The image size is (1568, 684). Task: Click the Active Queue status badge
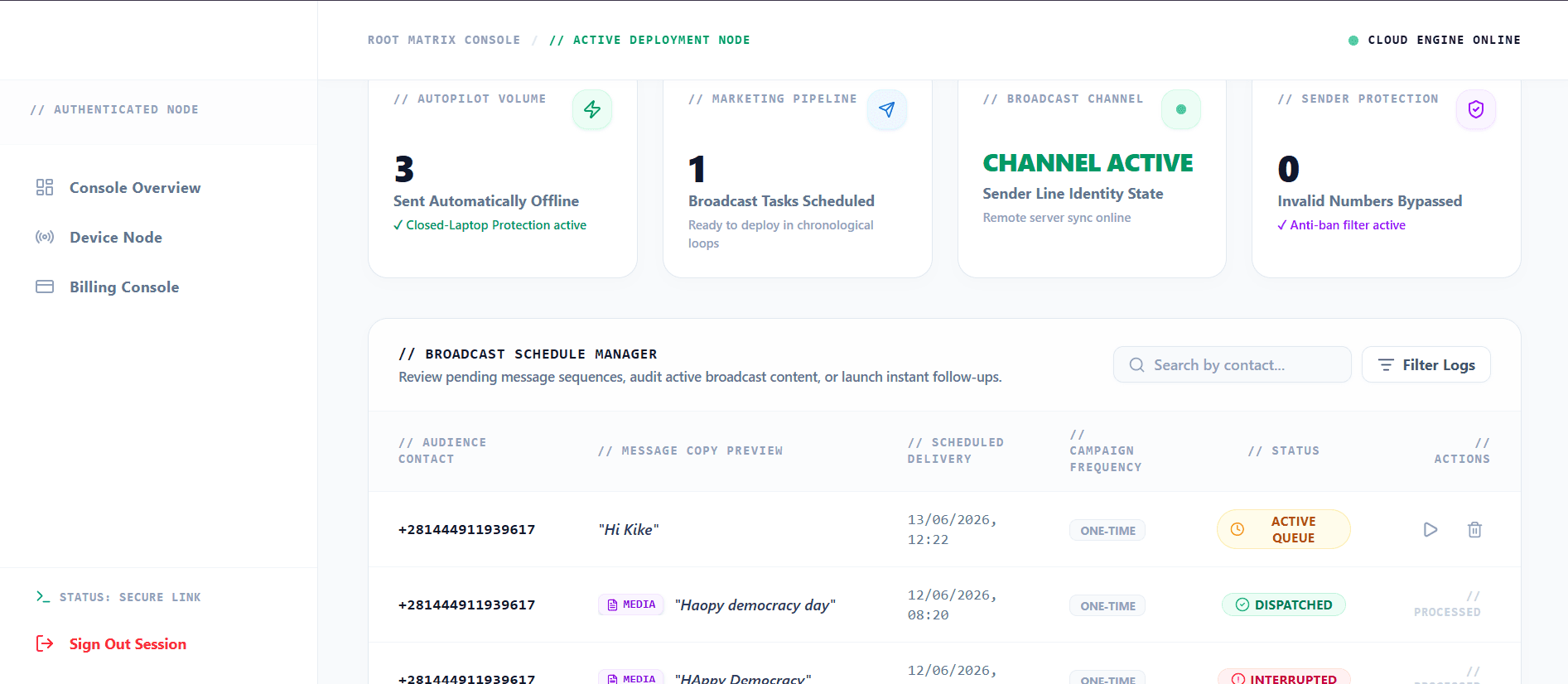point(1284,529)
